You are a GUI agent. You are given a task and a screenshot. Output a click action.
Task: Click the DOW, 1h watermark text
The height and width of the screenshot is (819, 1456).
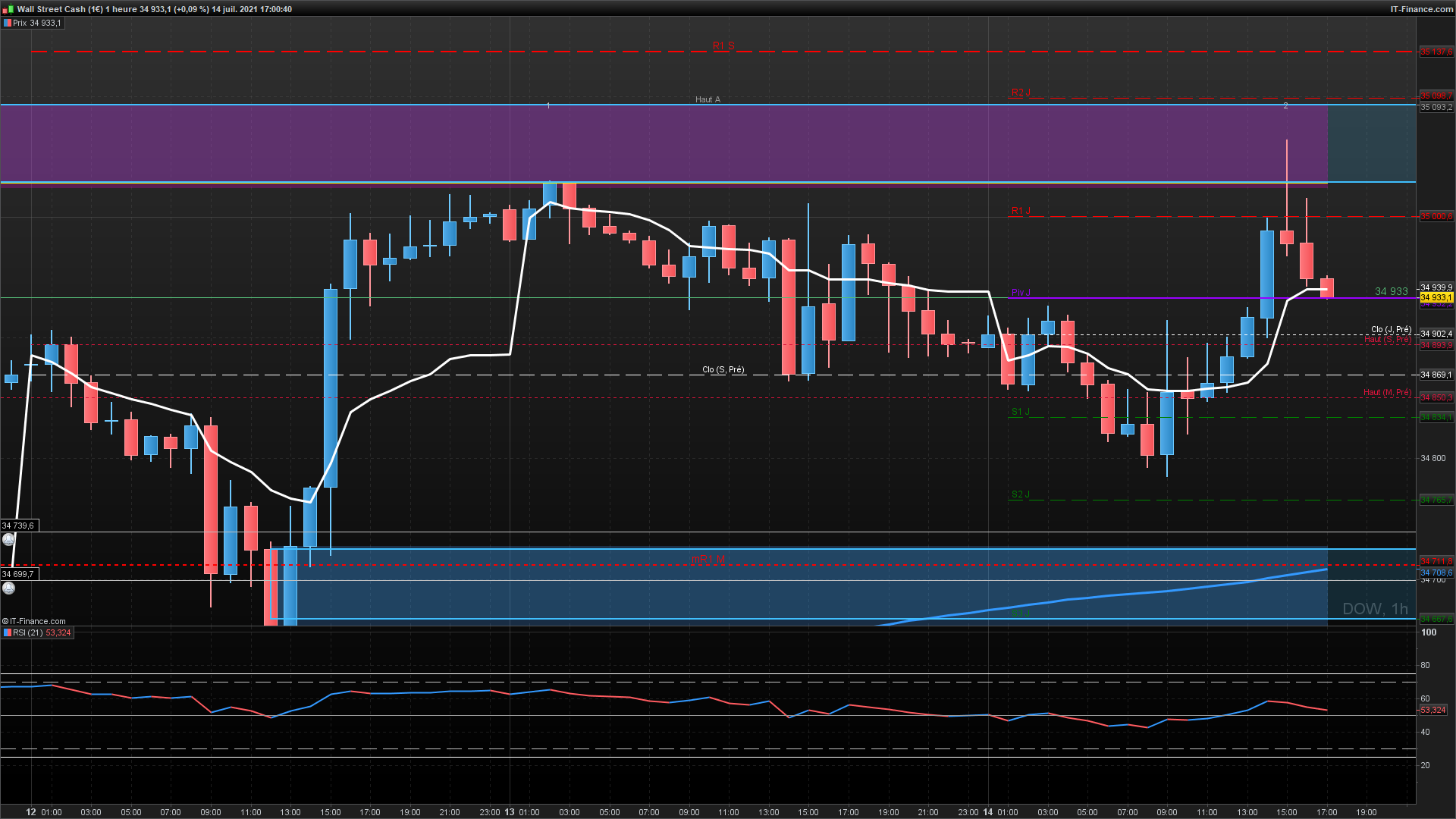pos(1374,609)
